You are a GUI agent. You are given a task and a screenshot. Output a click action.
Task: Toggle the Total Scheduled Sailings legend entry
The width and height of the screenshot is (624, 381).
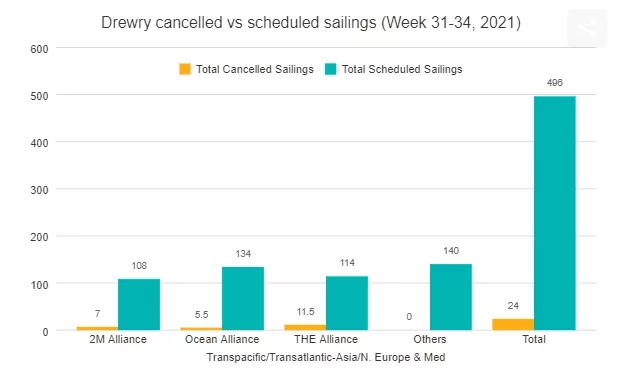pyautogui.click(x=394, y=69)
